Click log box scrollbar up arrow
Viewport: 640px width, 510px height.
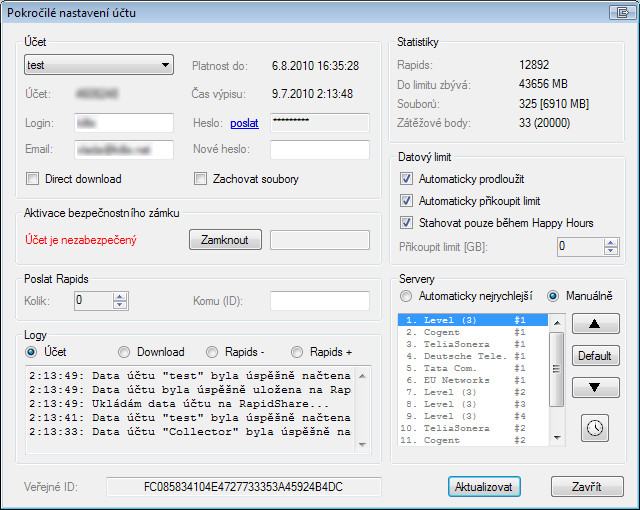tap(362, 376)
